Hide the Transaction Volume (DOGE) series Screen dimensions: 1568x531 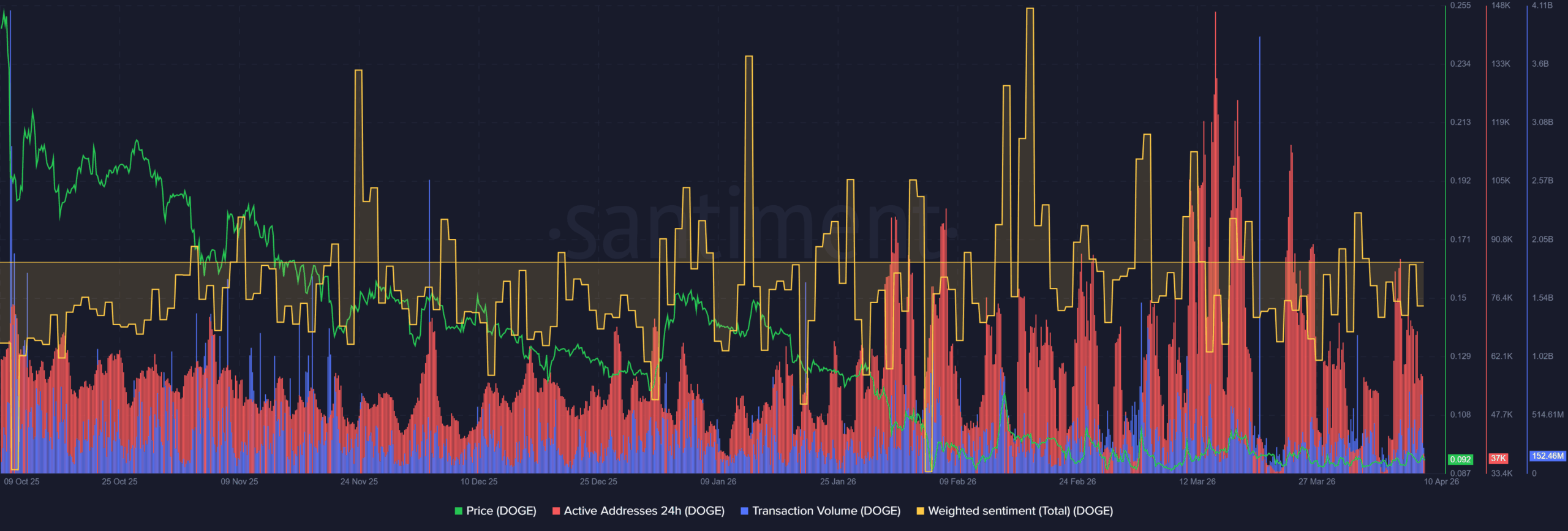pos(826,511)
